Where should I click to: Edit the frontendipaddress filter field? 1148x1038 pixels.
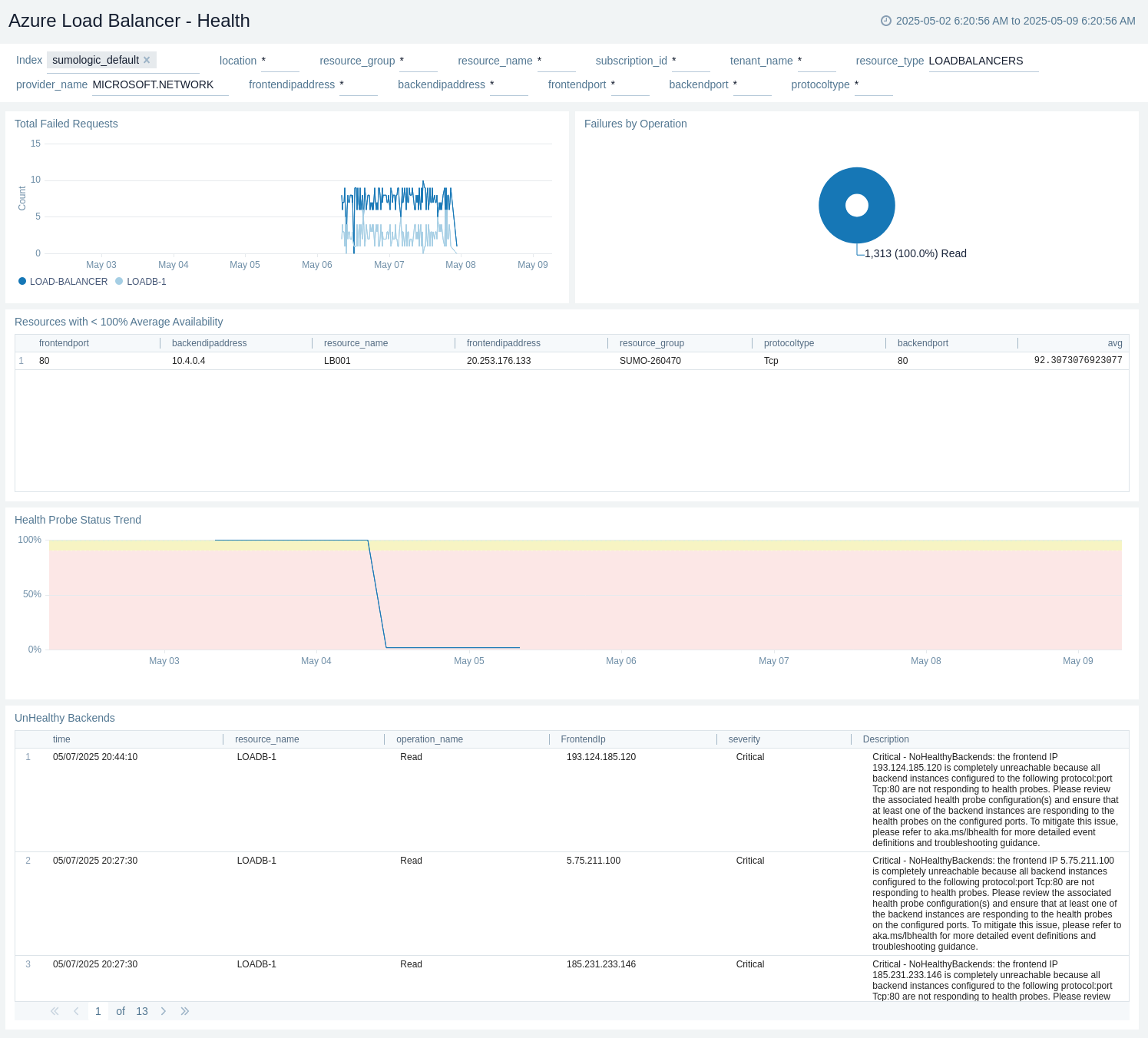359,84
